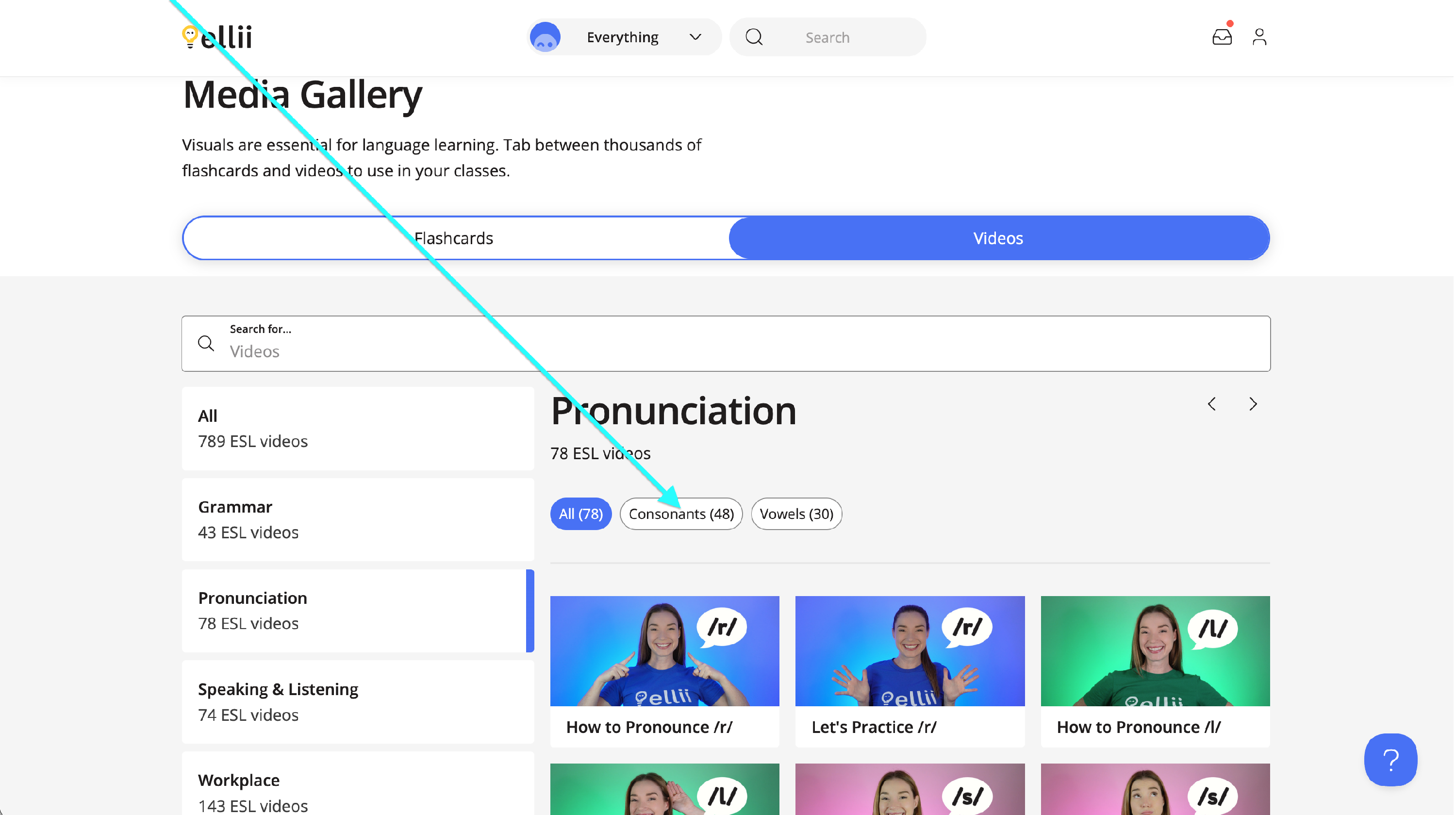Go to the previous category arrow

[1212, 404]
